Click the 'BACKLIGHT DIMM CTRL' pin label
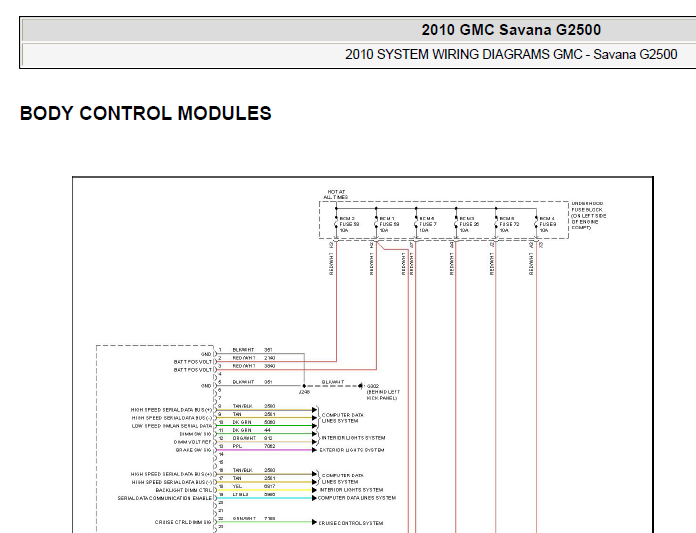The width and height of the screenshot is (696, 533). coord(184,490)
